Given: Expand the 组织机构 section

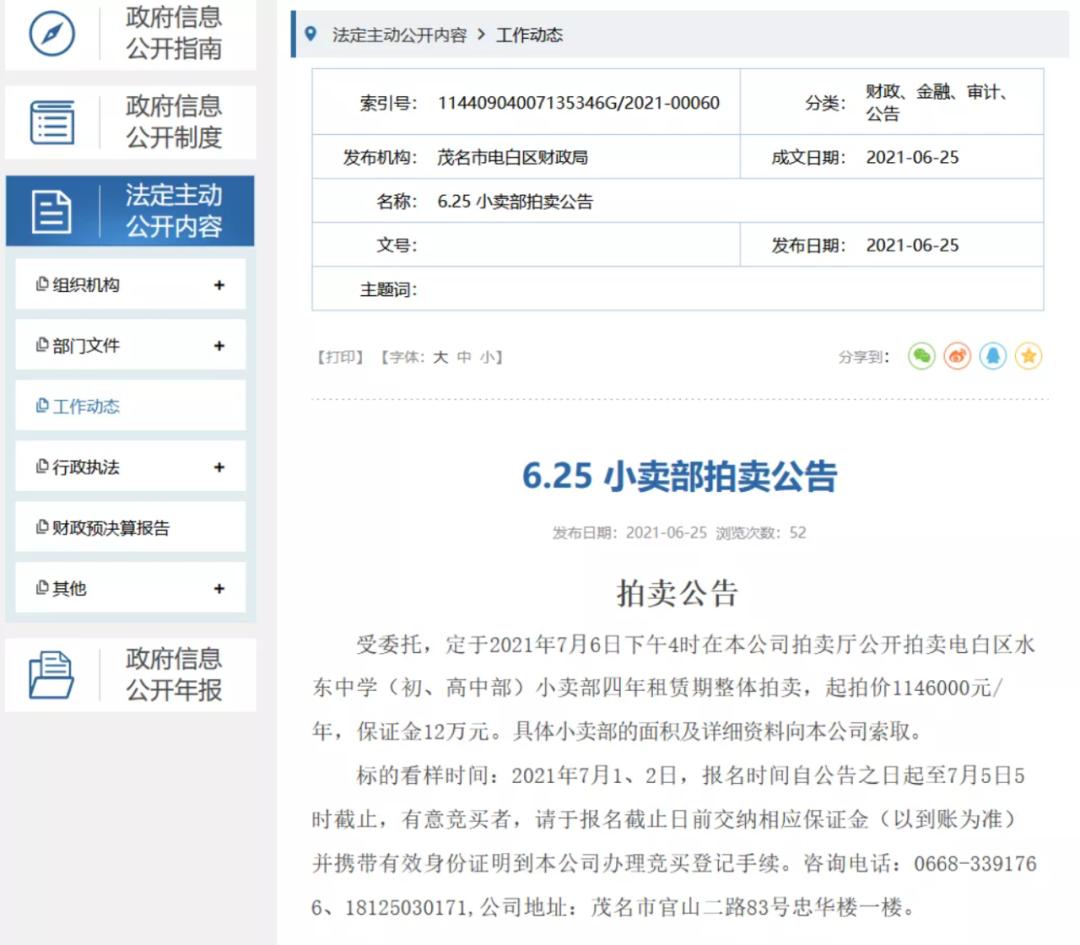Looking at the screenshot, I should coord(219,285).
